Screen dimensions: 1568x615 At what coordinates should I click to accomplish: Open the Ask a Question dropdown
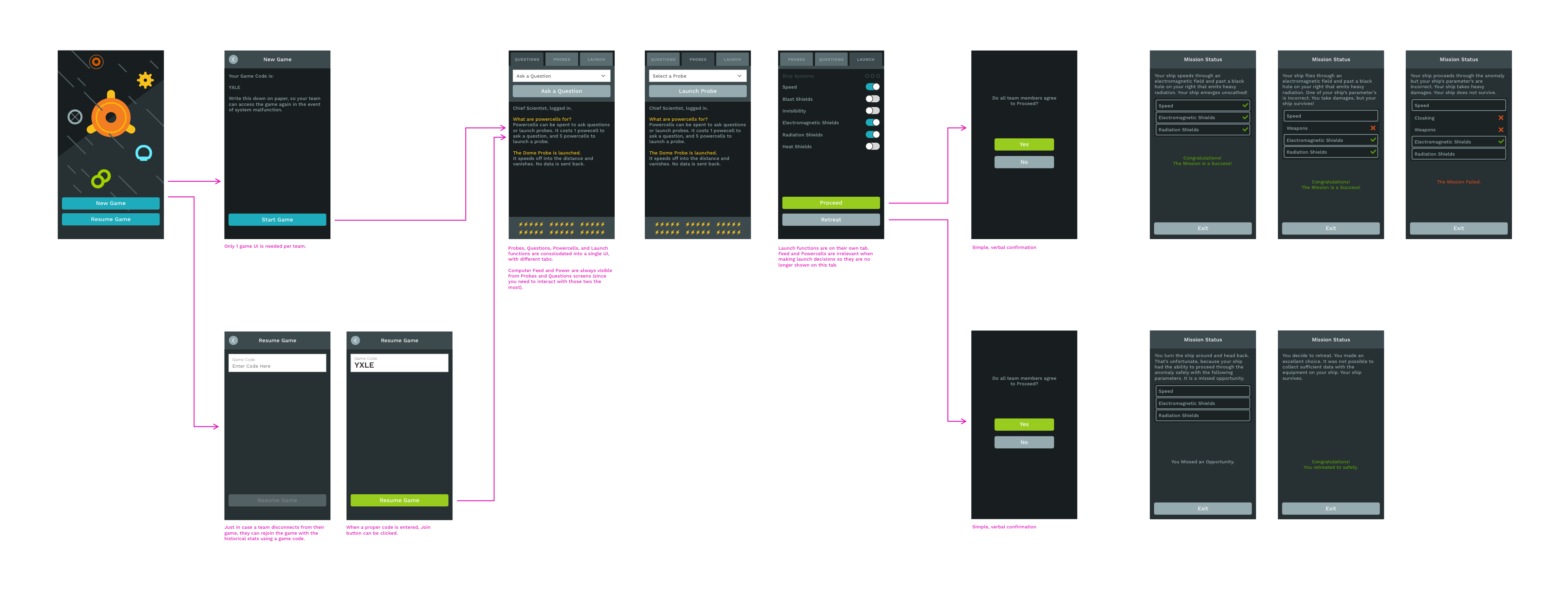click(x=561, y=76)
